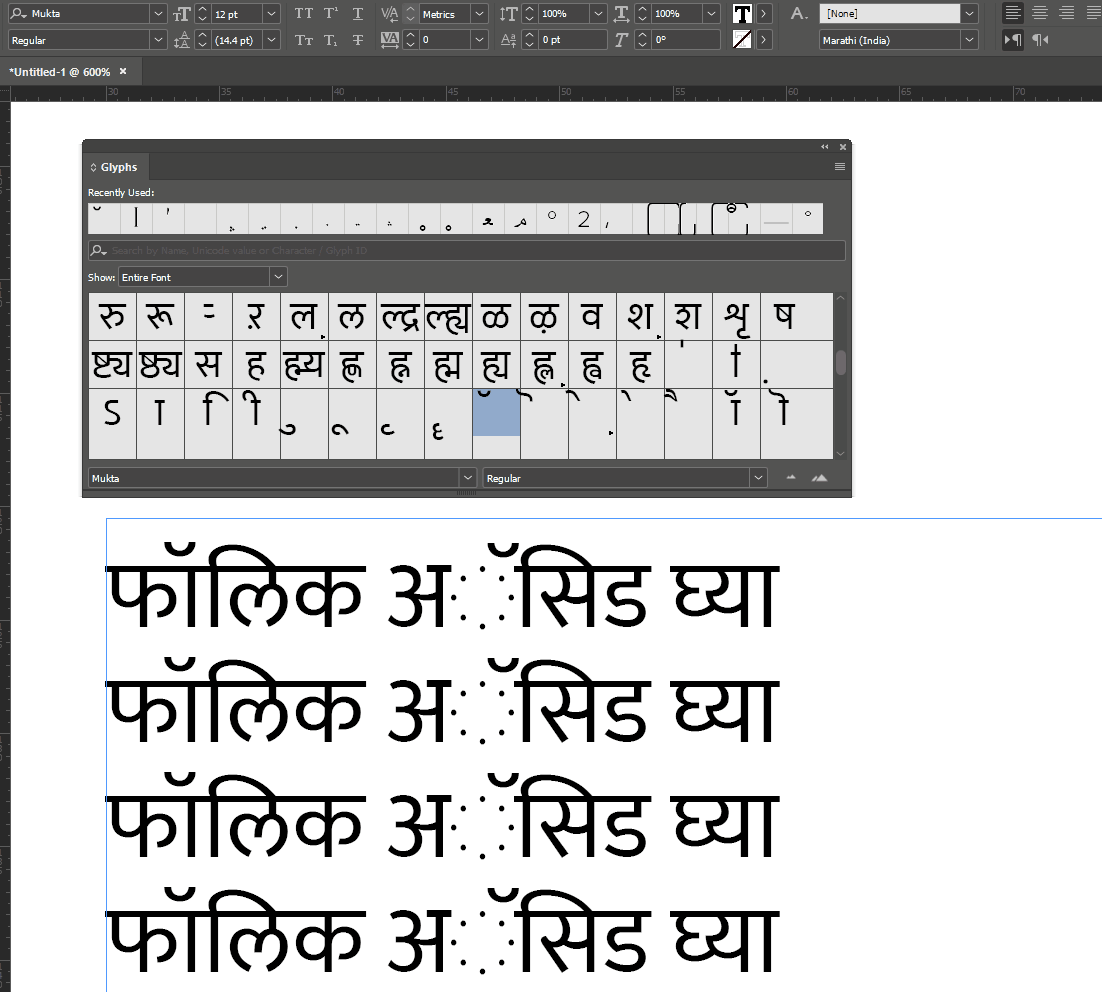Open the vertical scale 100% dropdown
1102x992 pixels.
598,13
